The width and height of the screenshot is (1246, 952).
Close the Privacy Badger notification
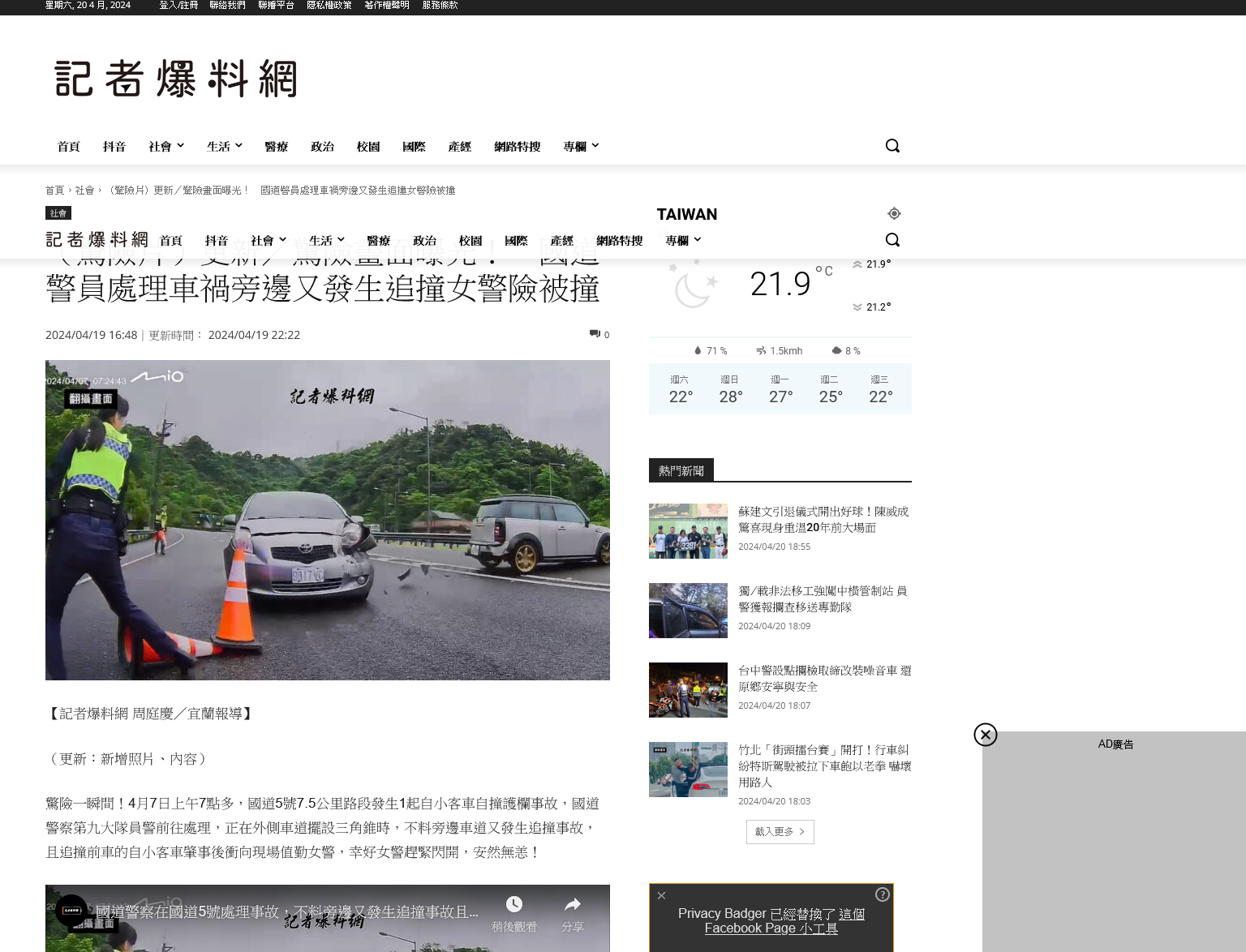661,895
